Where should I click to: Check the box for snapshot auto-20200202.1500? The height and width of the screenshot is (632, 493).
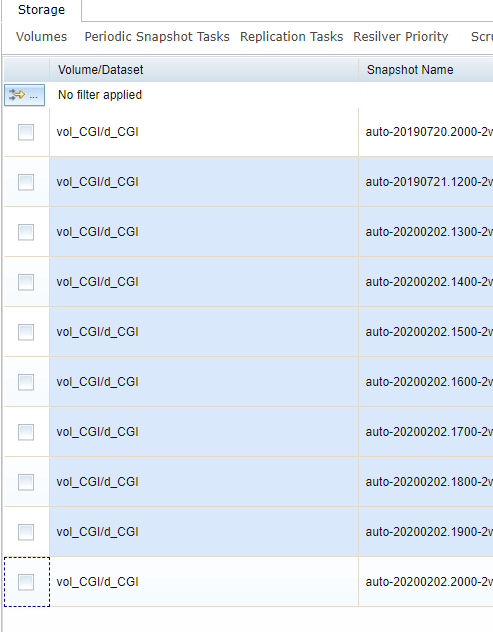(26, 332)
